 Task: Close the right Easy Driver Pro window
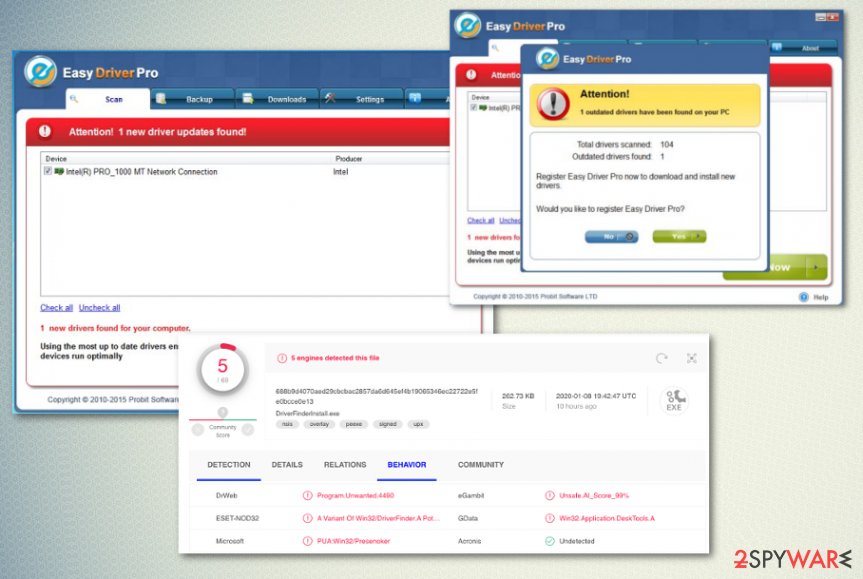832,17
